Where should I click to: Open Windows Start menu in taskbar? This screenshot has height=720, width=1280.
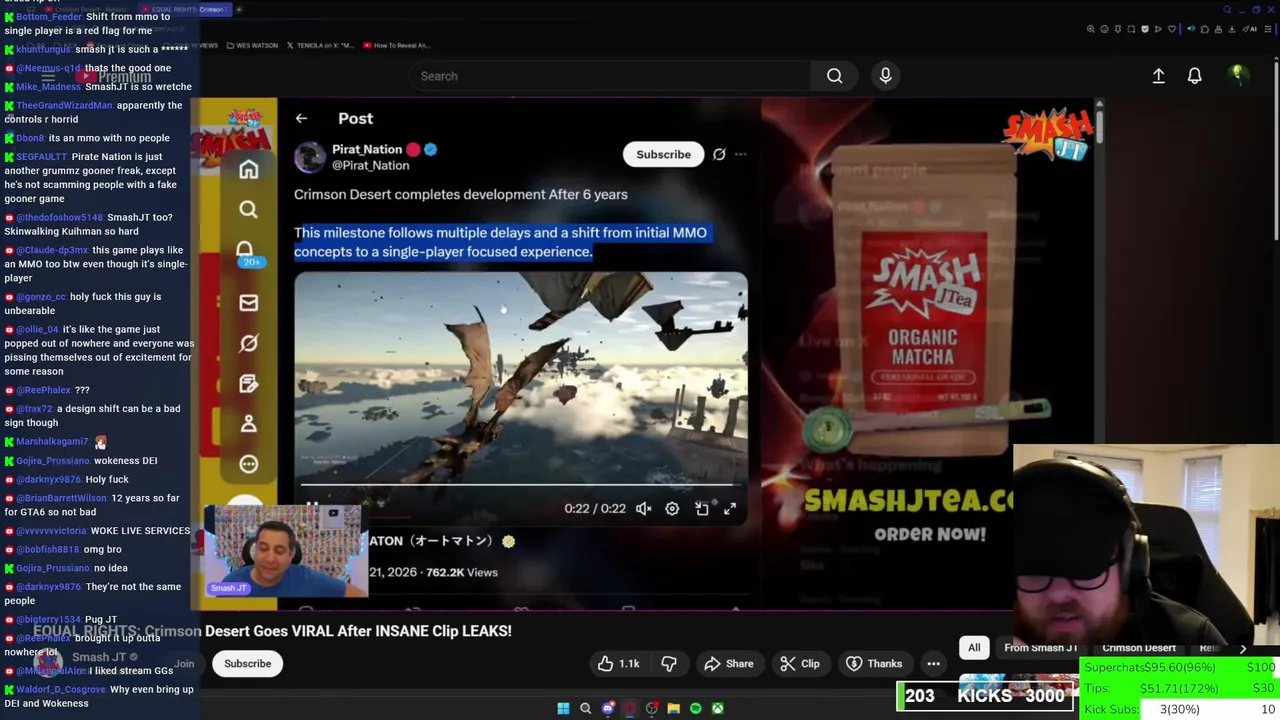coord(563,708)
